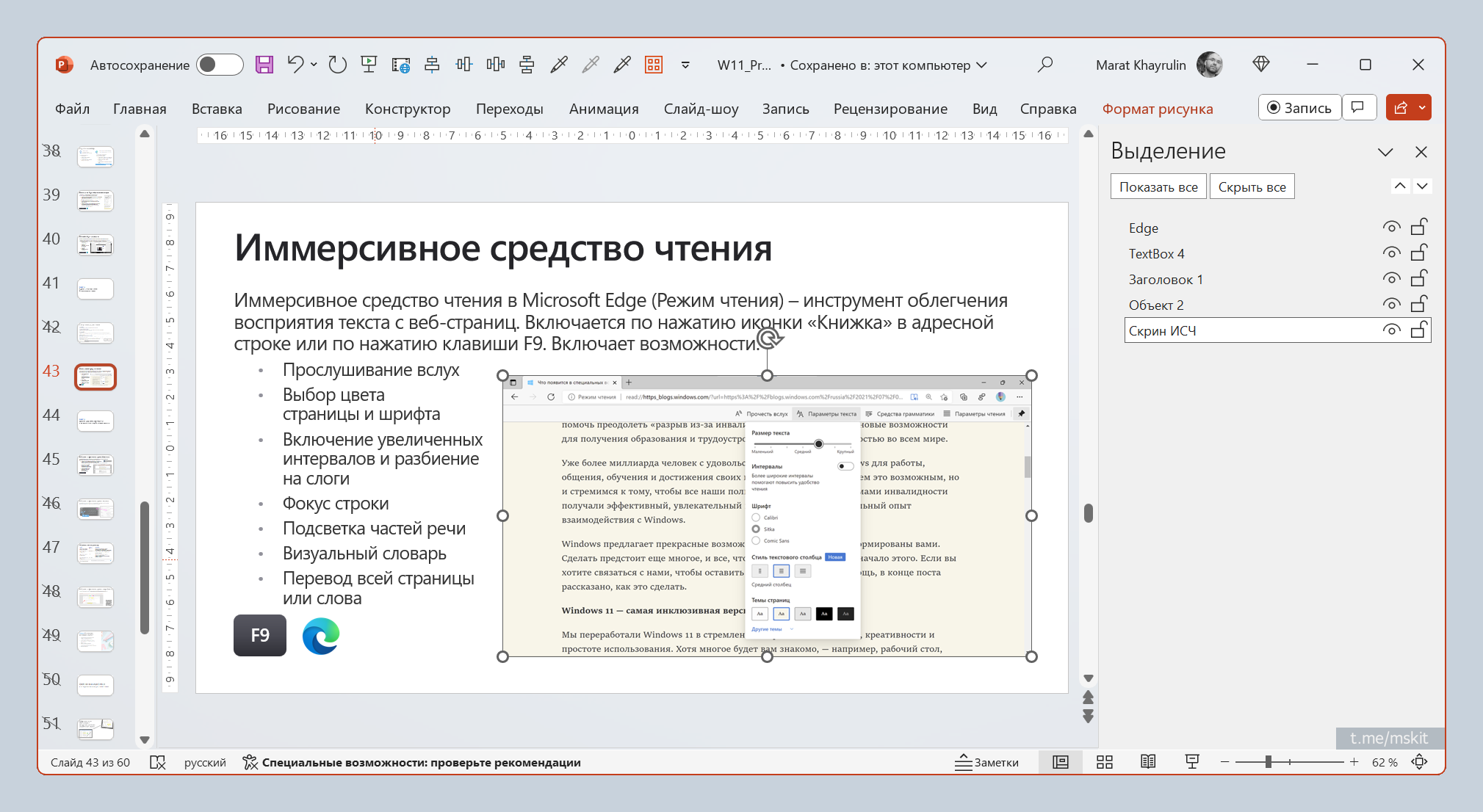Click the align center icon in quick access toolbar
The width and height of the screenshot is (1483, 812).
(x=432, y=65)
